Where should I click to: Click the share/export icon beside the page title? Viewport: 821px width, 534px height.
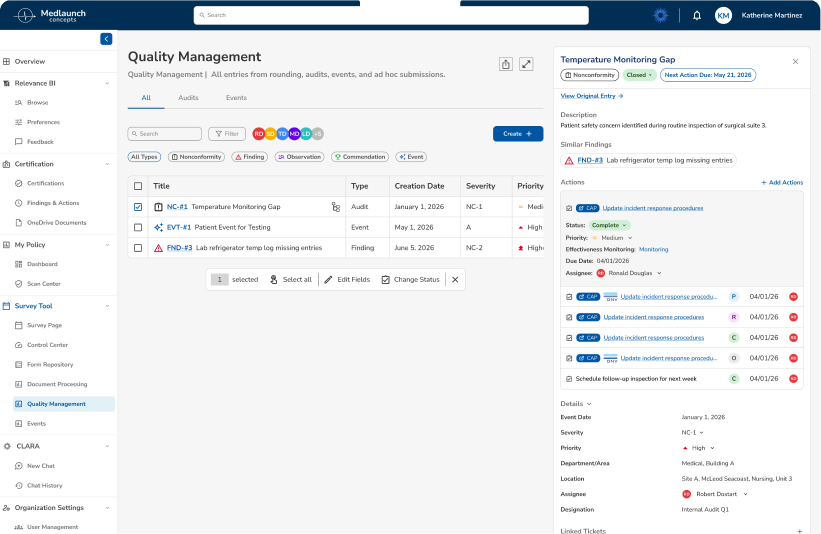pos(506,64)
